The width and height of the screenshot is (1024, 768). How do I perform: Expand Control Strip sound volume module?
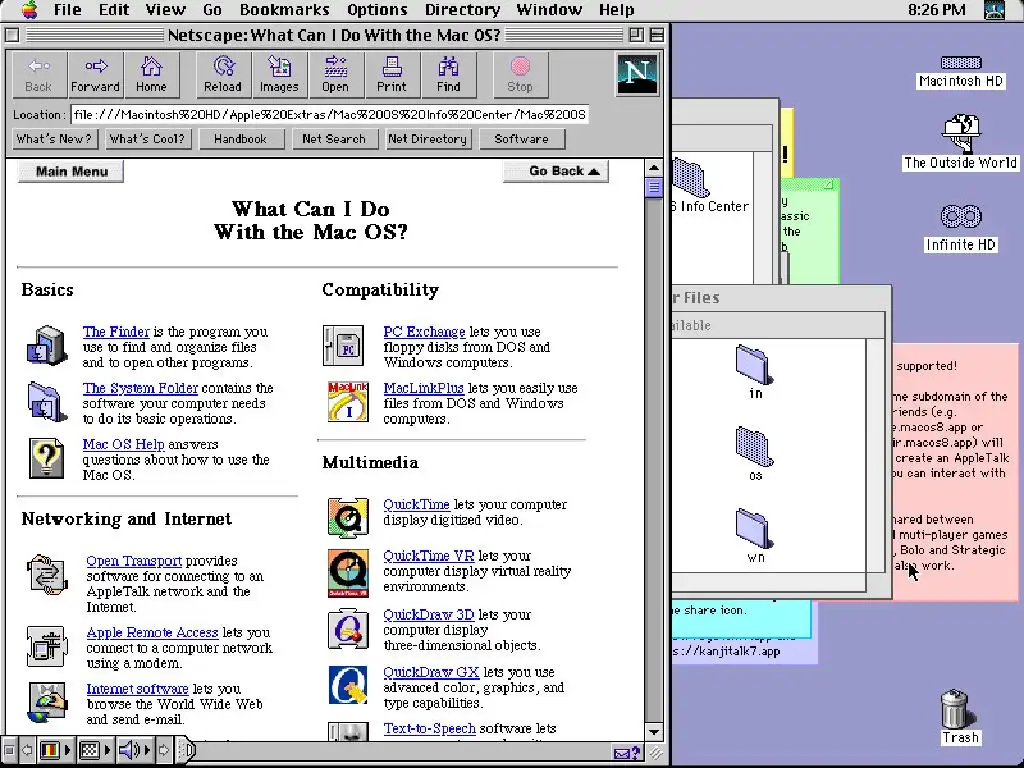coord(135,750)
